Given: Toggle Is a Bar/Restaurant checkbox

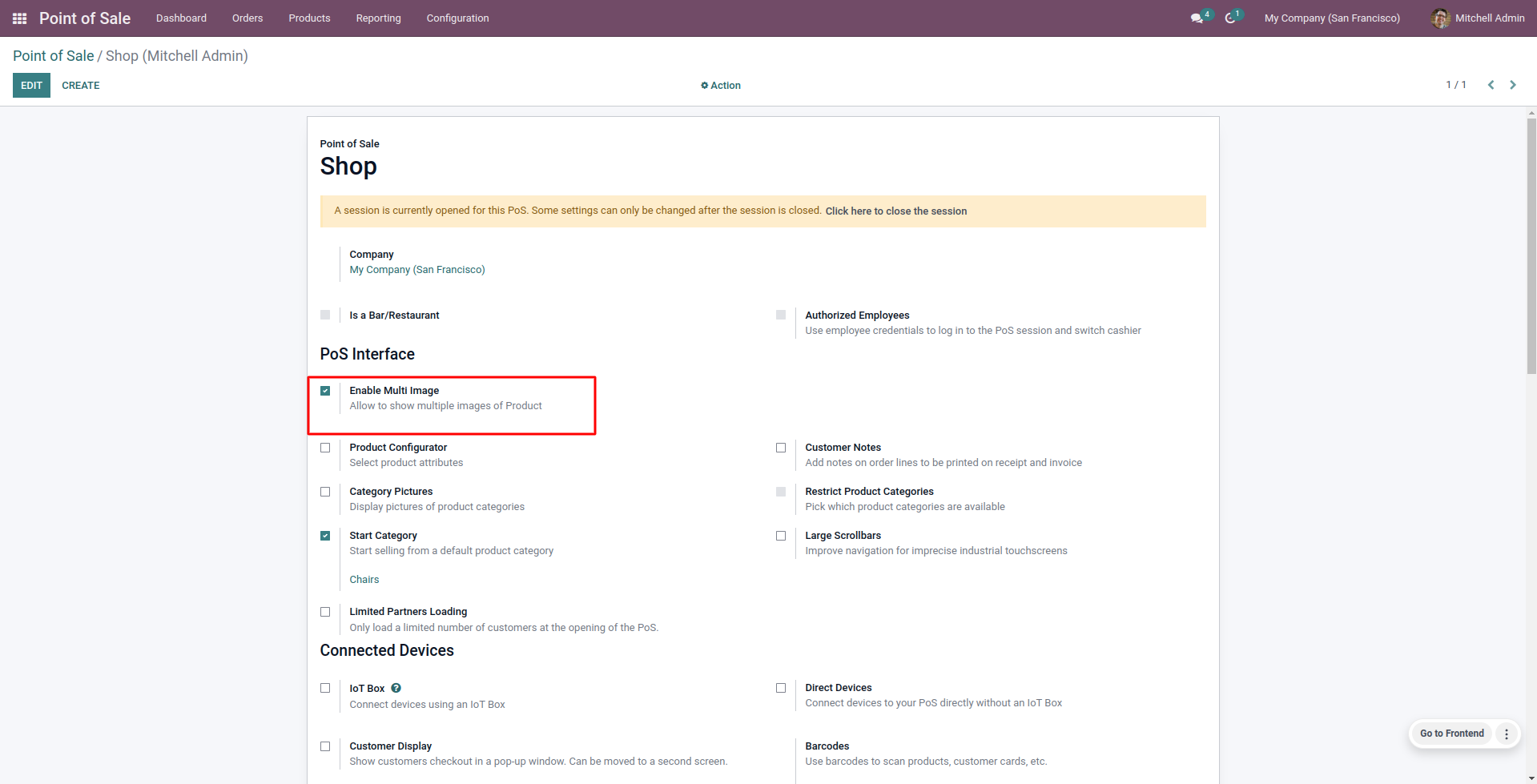Looking at the screenshot, I should click(x=325, y=315).
